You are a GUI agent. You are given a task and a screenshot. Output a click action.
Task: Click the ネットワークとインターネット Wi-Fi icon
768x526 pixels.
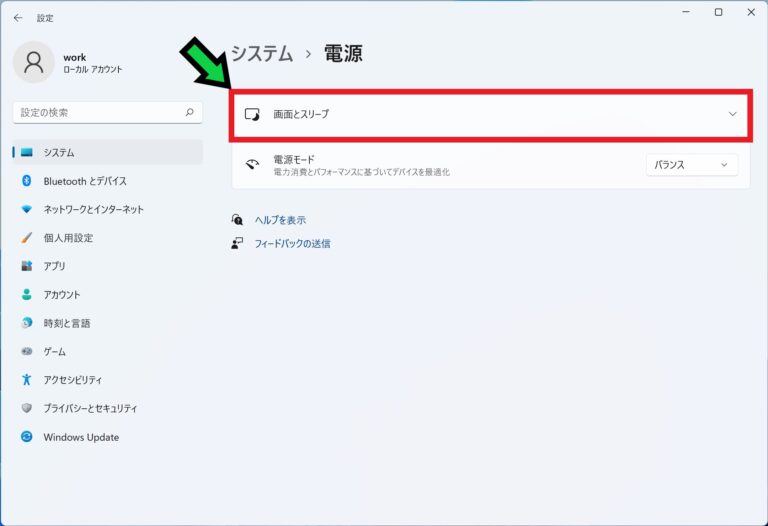click(x=27, y=209)
